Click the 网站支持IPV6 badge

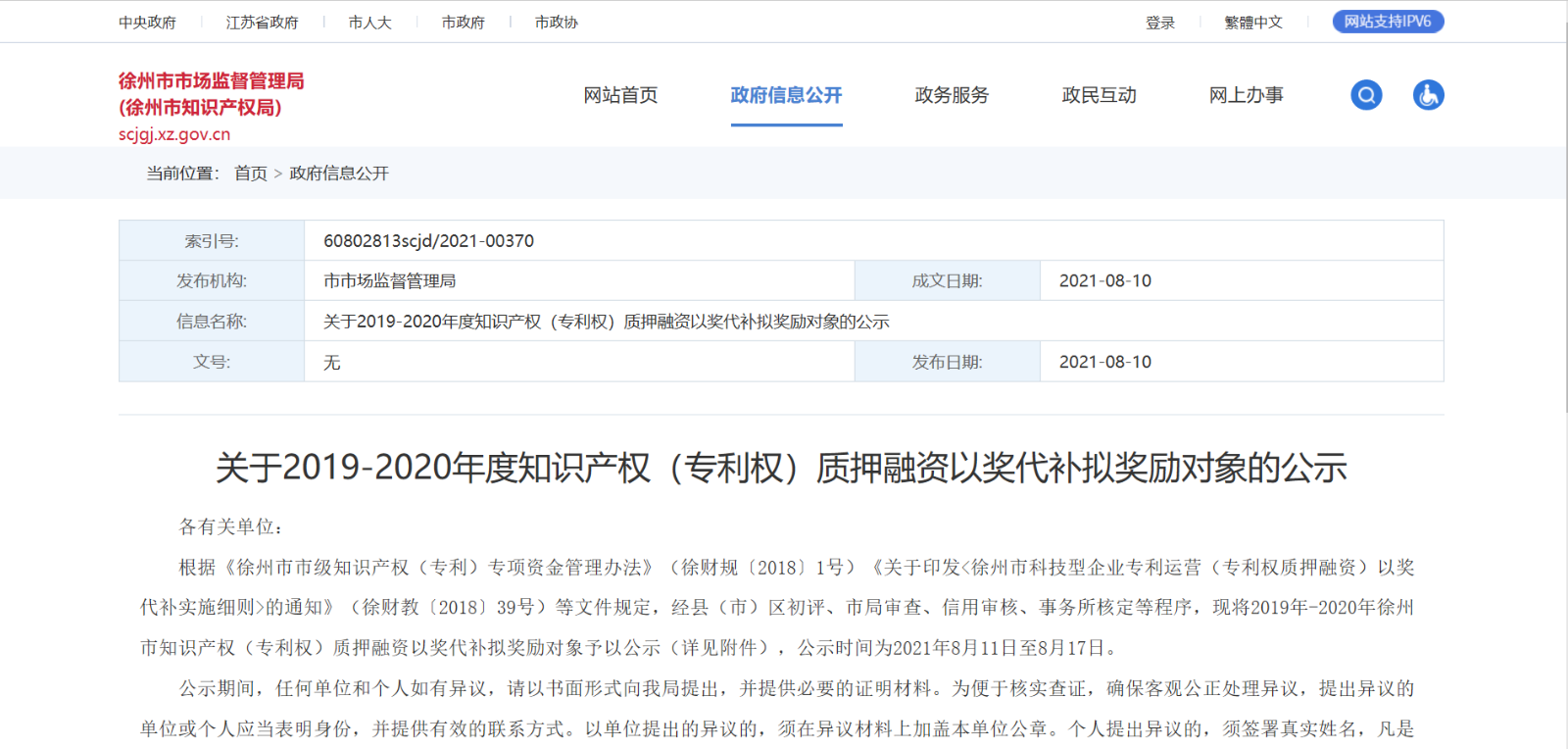click(x=1388, y=22)
